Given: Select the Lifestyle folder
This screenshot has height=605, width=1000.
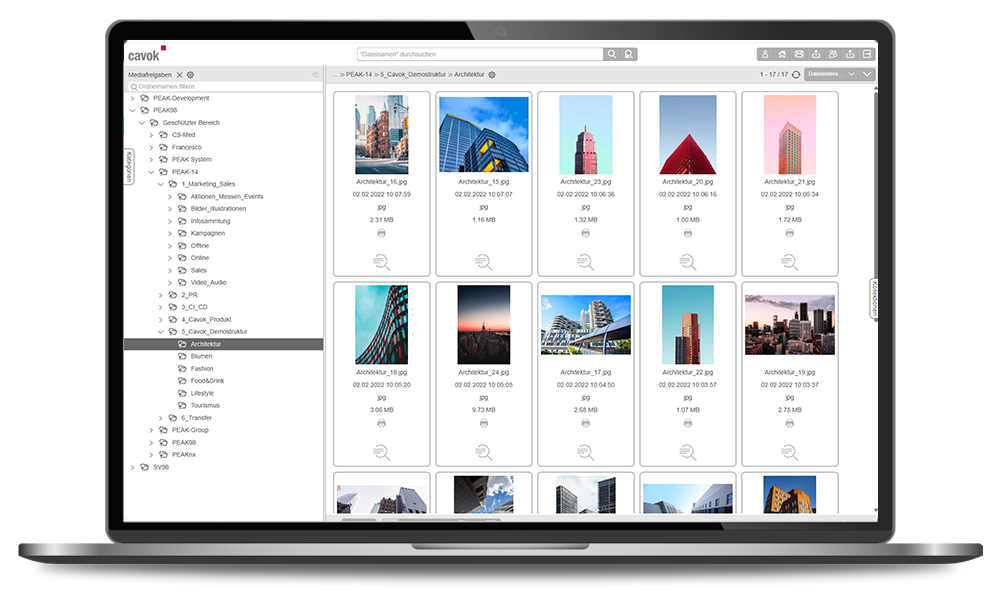Looking at the screenshot, I should [x=202, y=393].
